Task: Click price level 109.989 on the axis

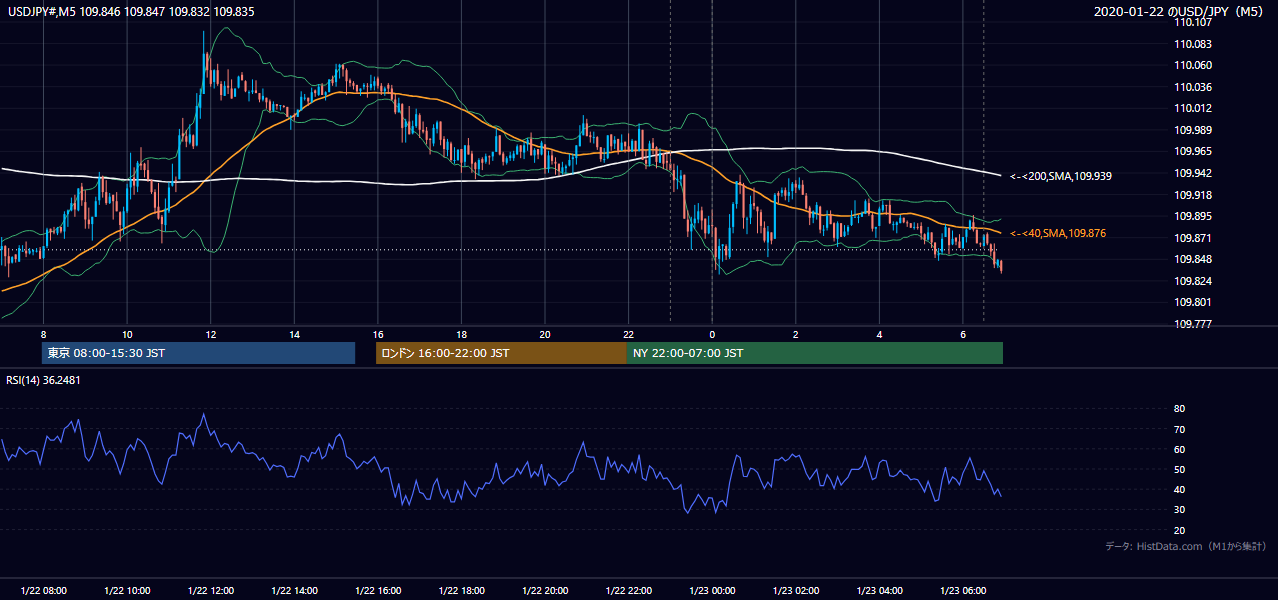Action: click(1192, 130)
